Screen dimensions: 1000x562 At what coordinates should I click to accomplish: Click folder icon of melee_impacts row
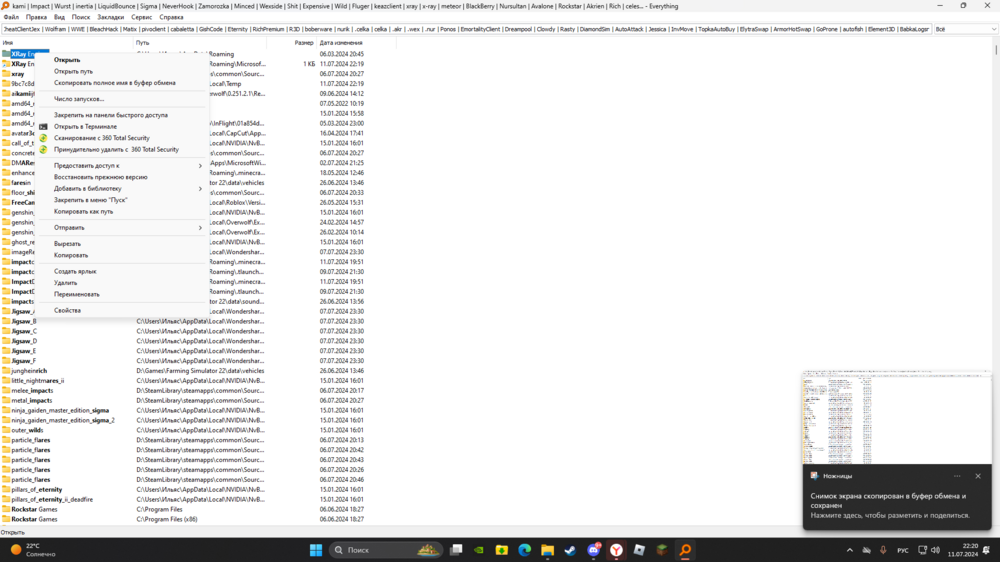[6, 390]
